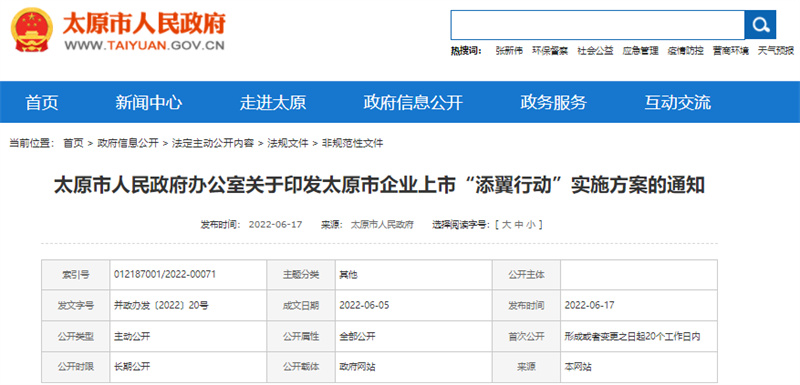The image size is (800, 385).
Task: Click the 当前位置 label
Action: point(32,143)
